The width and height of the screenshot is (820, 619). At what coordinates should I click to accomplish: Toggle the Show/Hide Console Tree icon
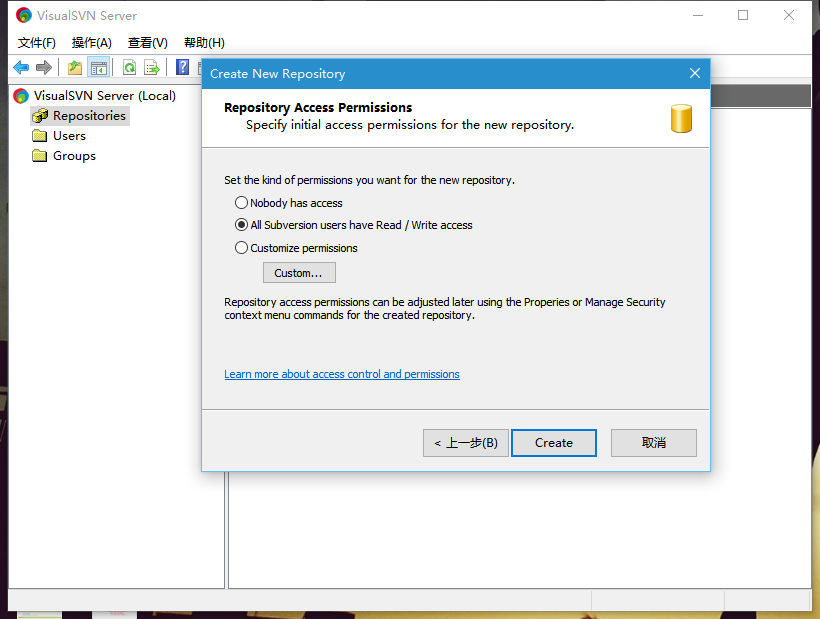(98, 67)
